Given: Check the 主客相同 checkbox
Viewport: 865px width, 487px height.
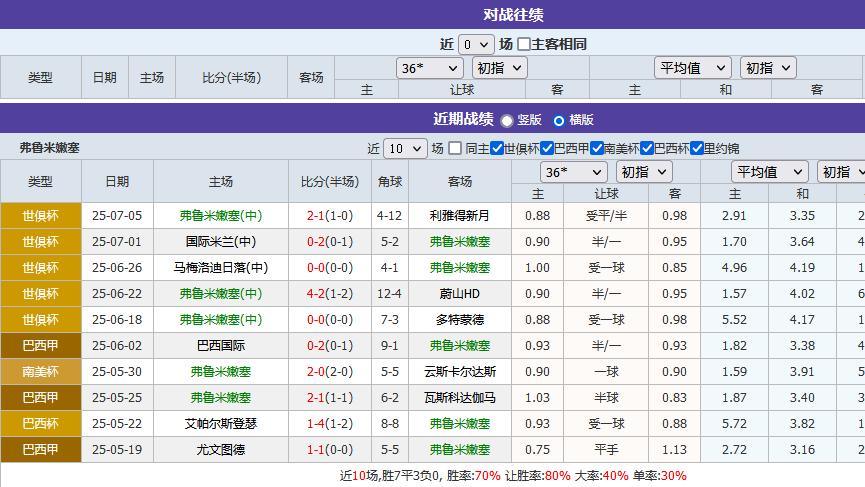Looking at the screenshot, I should 524,44.
